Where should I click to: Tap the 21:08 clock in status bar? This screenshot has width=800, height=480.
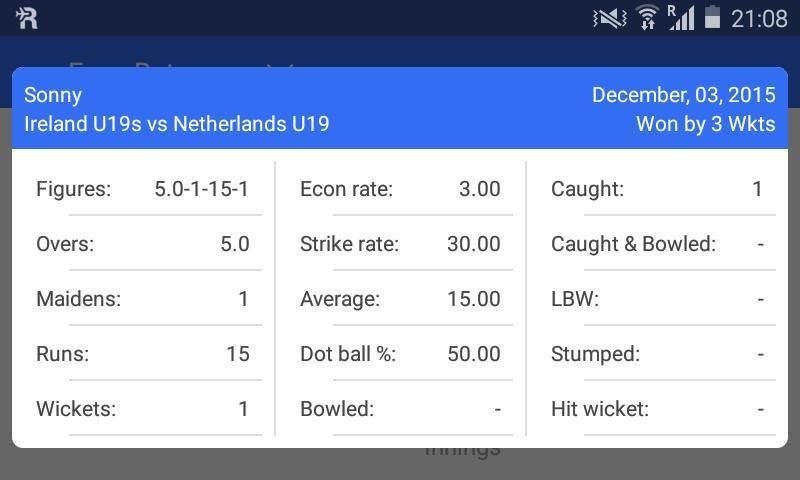[x=760, y=18]
